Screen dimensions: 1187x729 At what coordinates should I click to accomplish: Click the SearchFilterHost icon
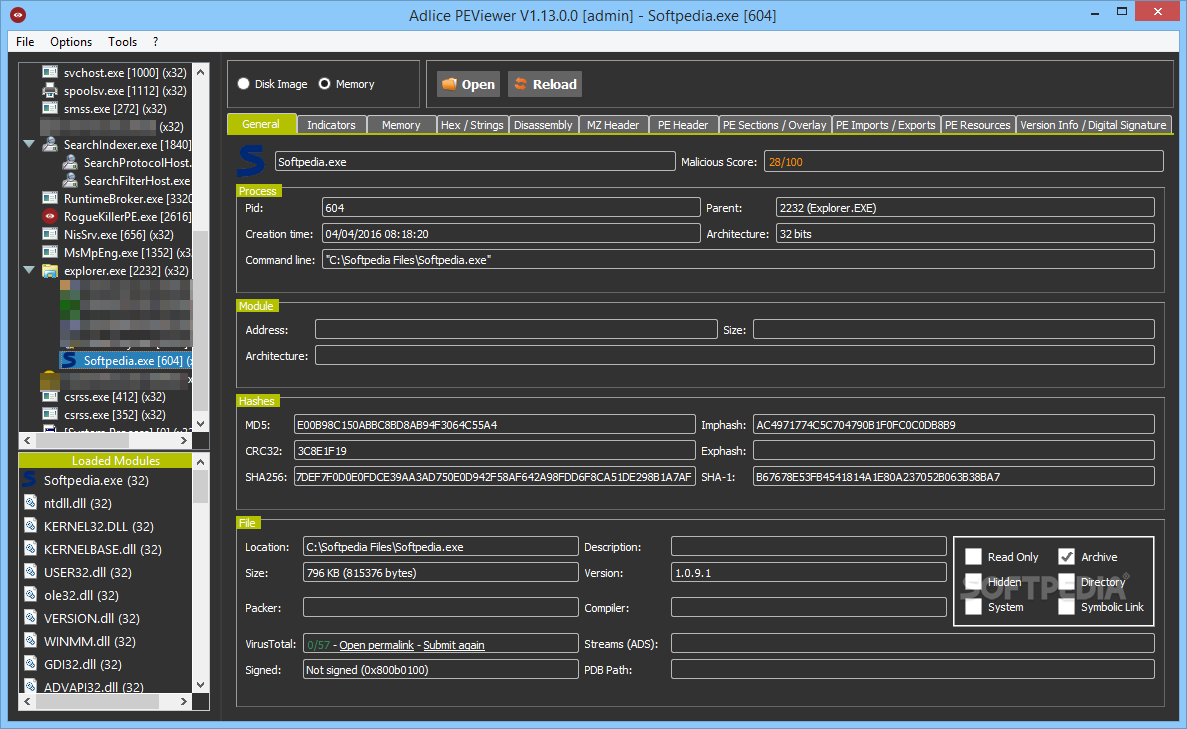(70, 181)
